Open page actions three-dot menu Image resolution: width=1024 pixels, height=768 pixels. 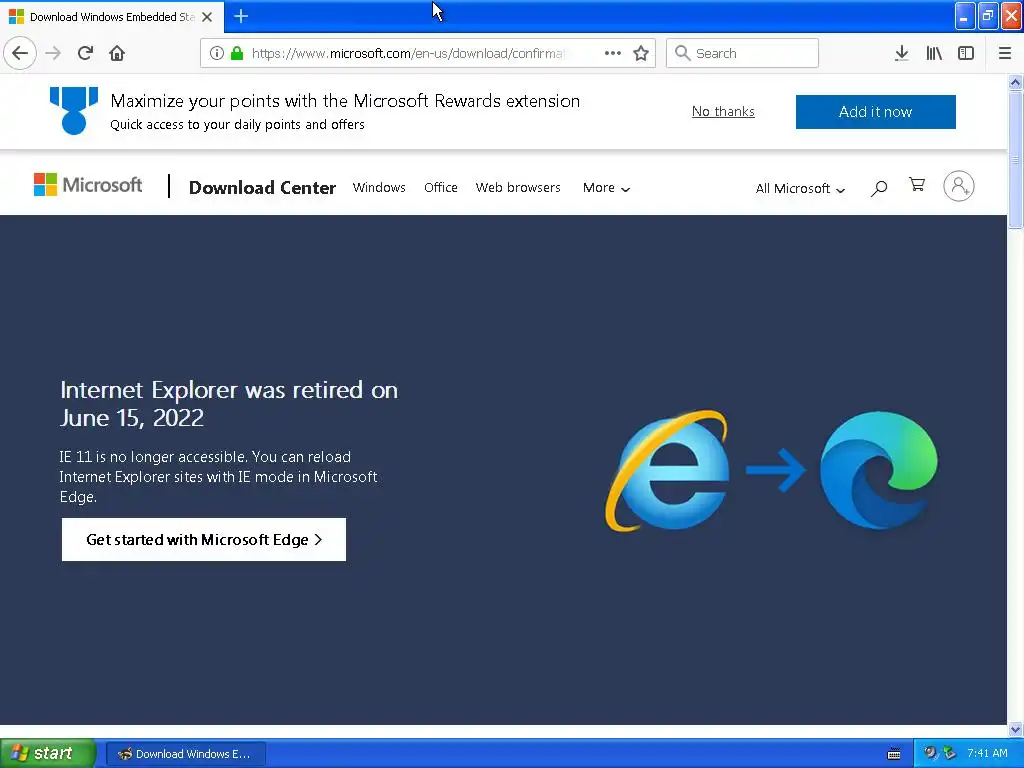(613, 53)
